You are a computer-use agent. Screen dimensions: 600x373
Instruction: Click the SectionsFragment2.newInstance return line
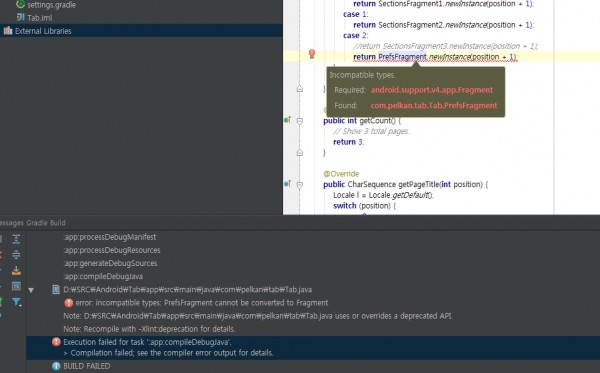pos(443,25)
